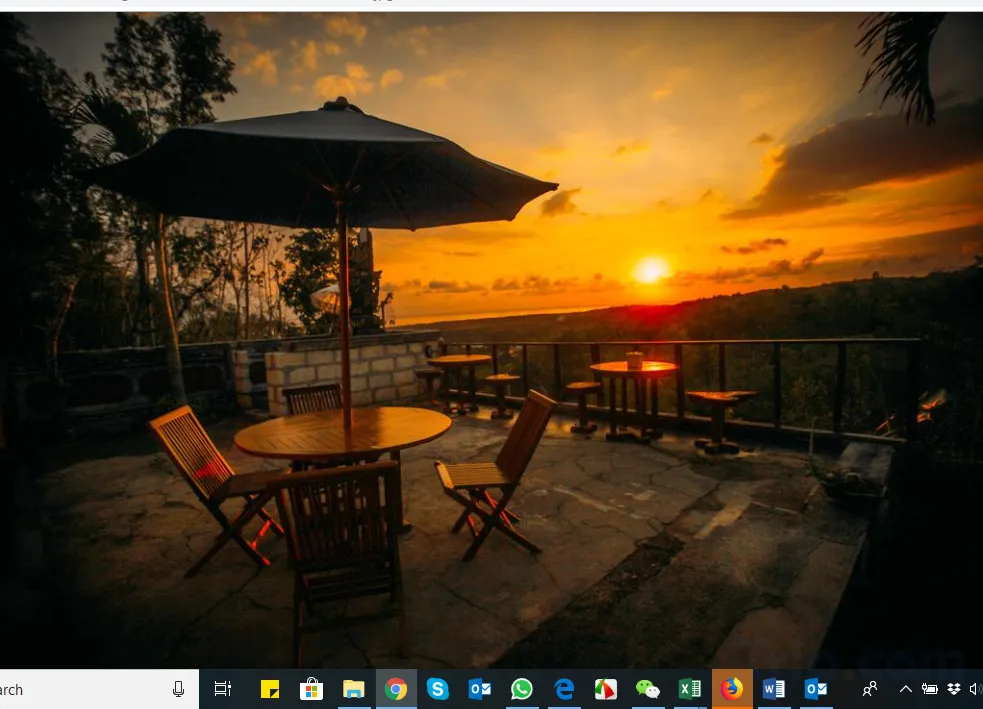Click inside the taskbar search box

[80, 689]
